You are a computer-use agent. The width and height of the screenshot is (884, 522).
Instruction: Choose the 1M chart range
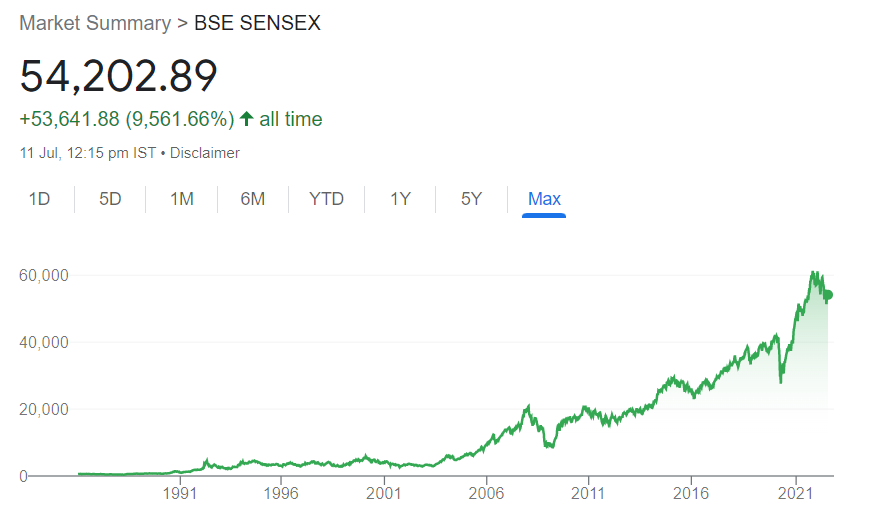182,199
